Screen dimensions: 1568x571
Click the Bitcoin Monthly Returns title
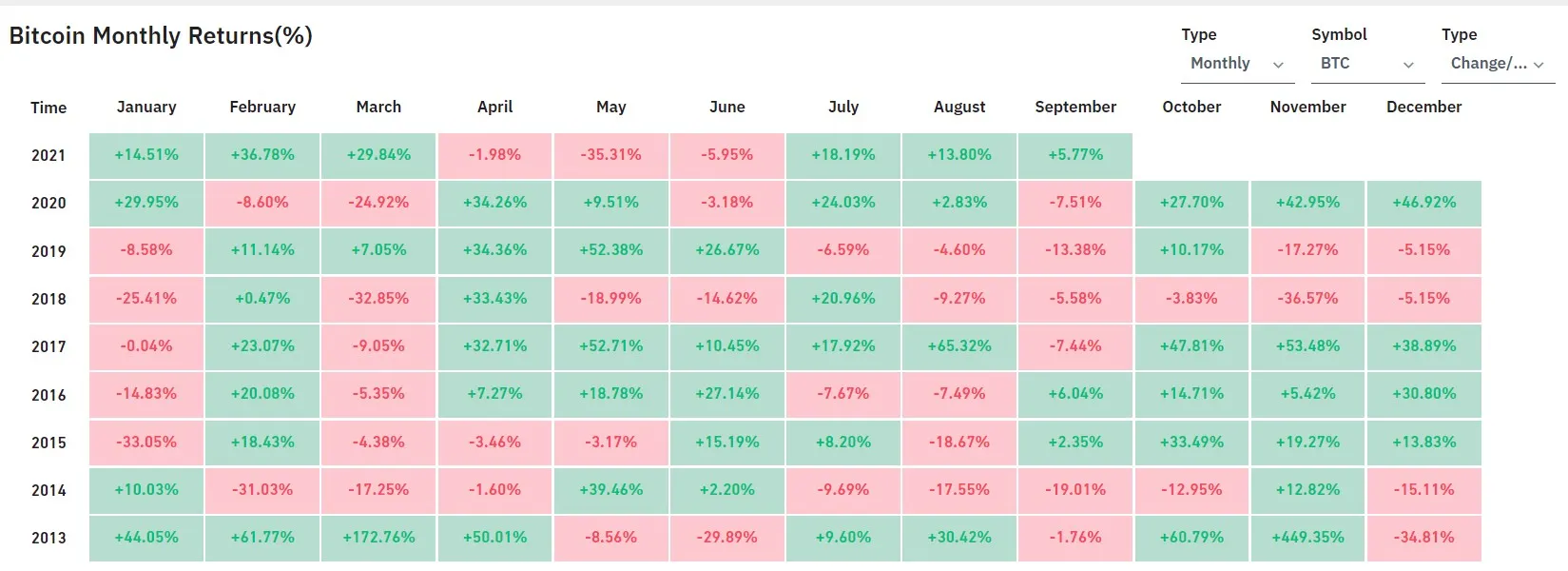point(161,36)
